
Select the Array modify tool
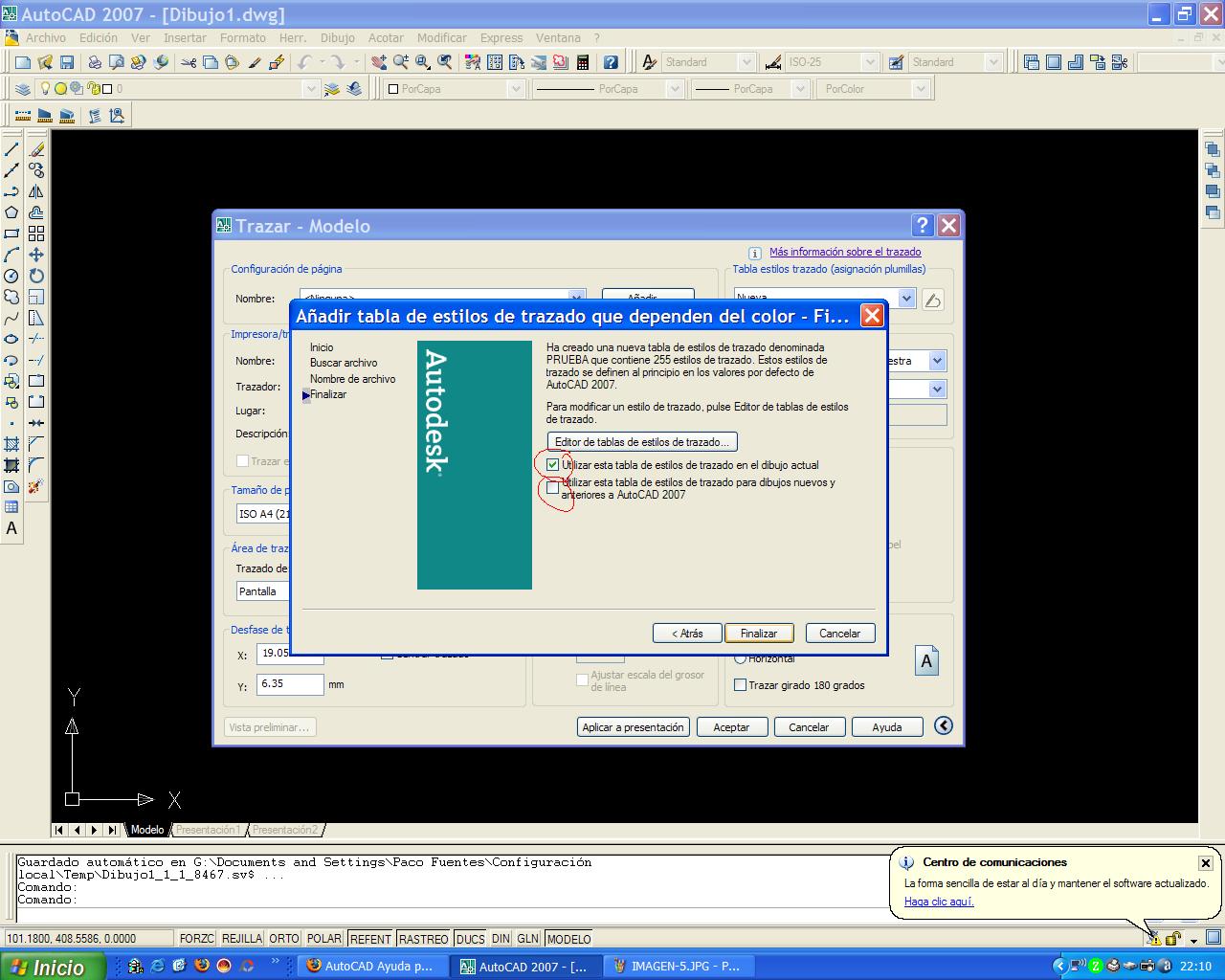[x=36, y=234]
